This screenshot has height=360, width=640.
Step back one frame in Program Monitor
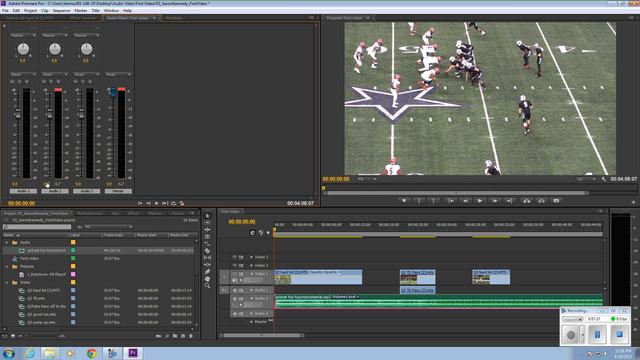(x=465, y=200)
